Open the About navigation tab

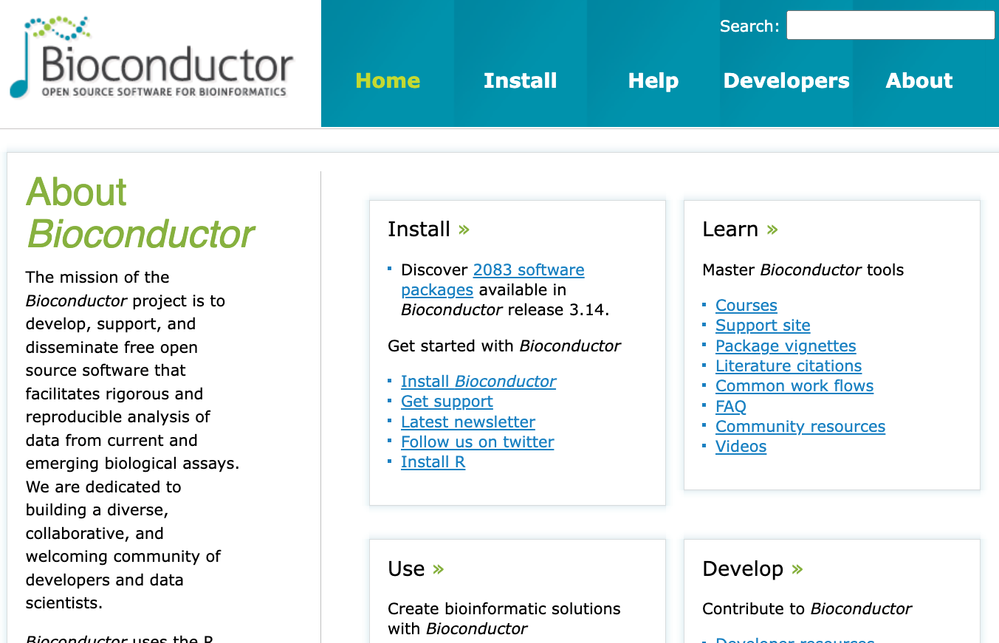pos(919,80)
